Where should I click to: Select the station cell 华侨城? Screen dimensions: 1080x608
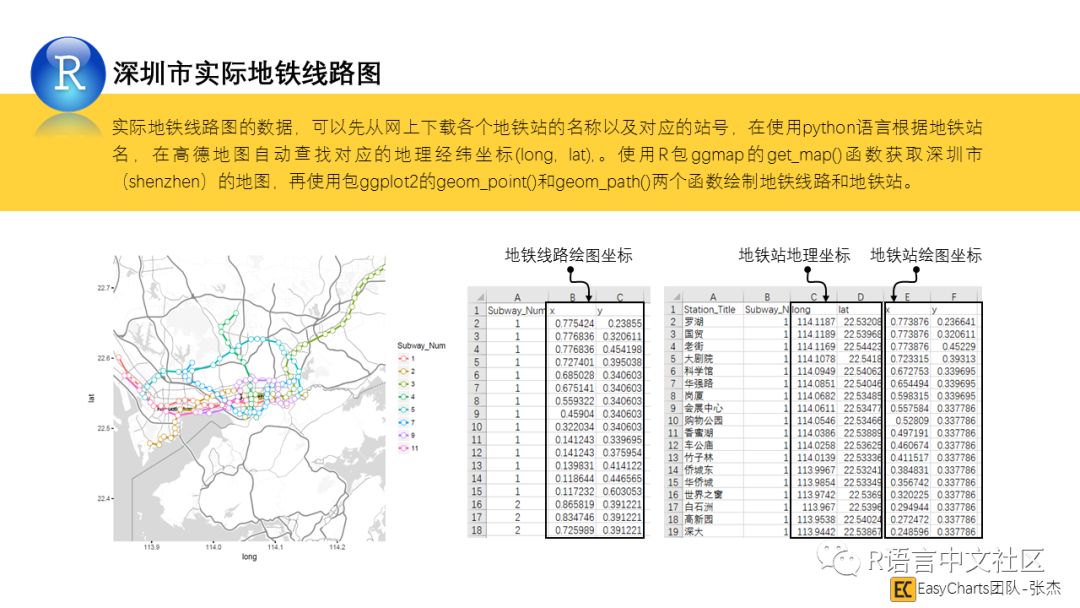coord(712,483)
